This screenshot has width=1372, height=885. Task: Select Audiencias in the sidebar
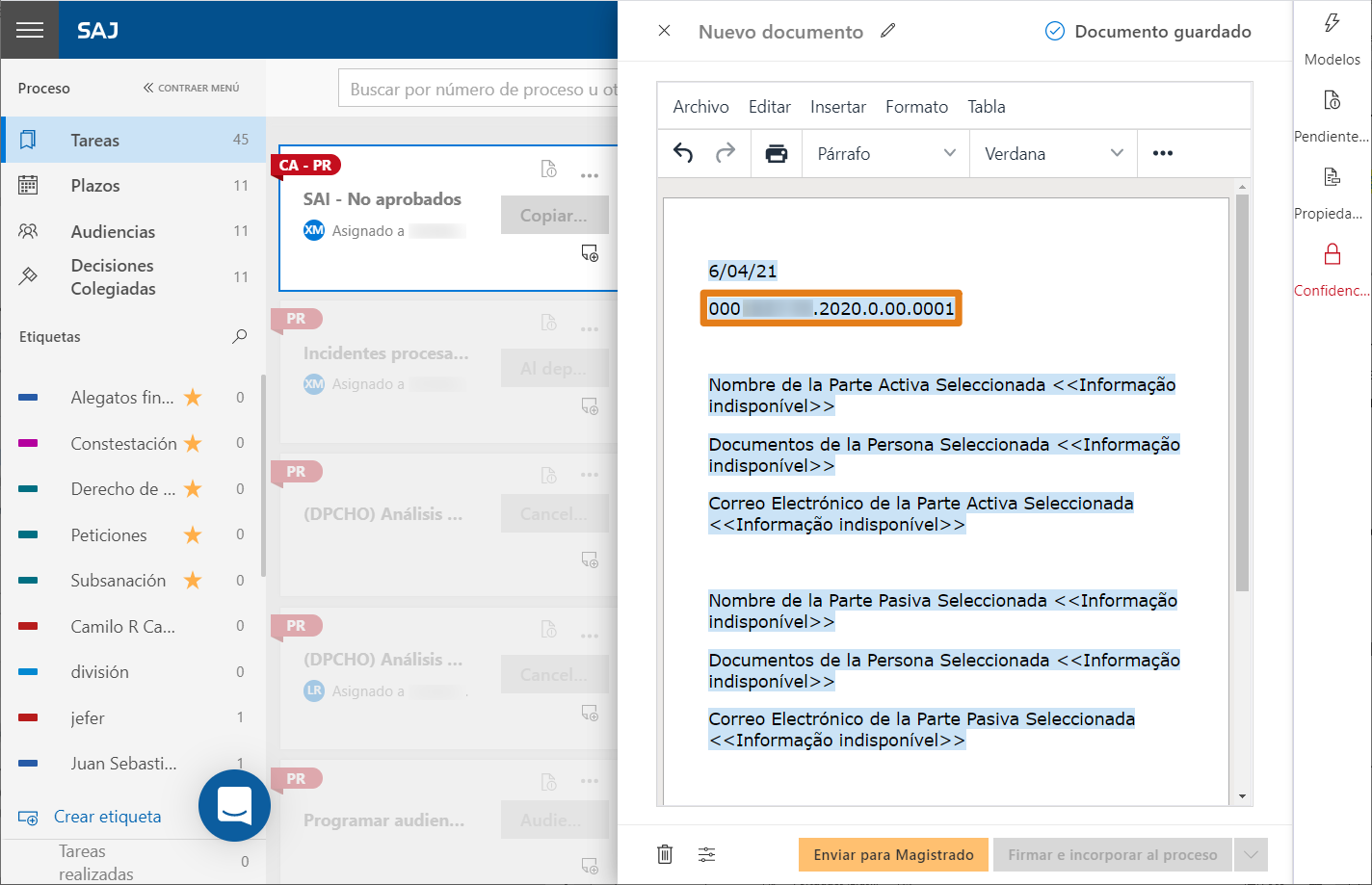[x=134, y=231]
